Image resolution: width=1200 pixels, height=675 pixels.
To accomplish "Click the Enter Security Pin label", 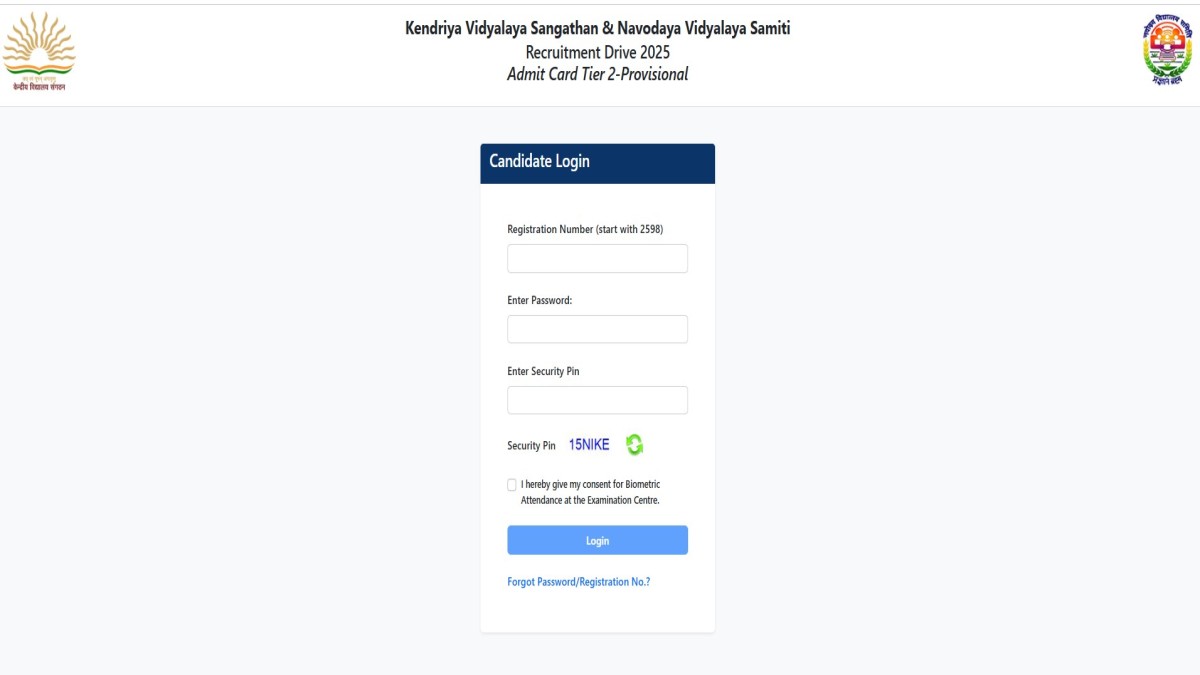I will (543, 371).
